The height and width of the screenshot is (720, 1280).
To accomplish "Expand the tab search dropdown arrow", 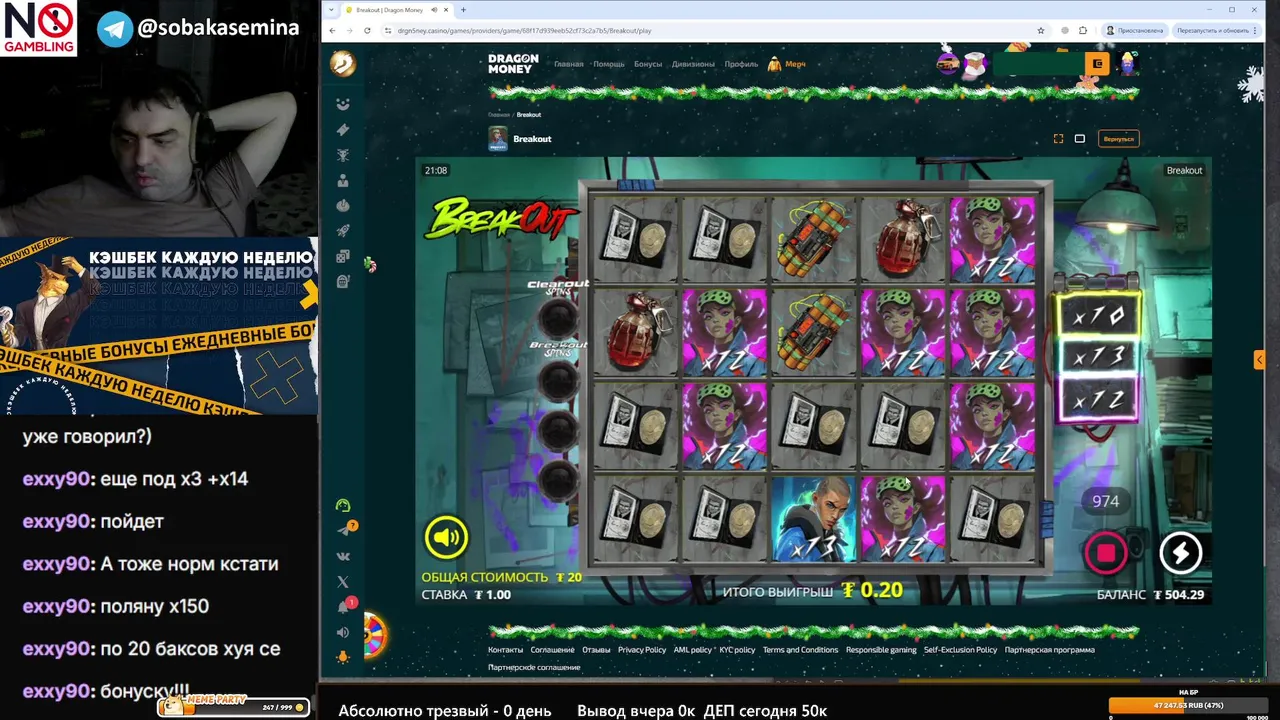I will pos(331,10).
